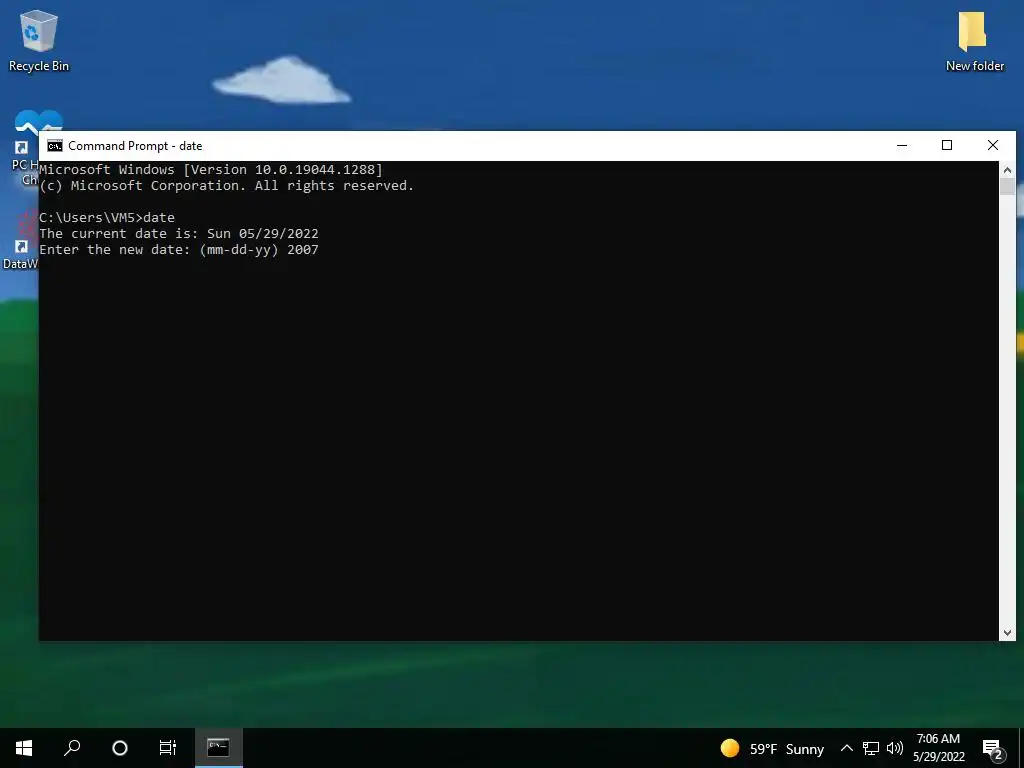Click the 'Command Prompt - date' title text
This screenshot has width=1024, height=768.
click(135, 146)
